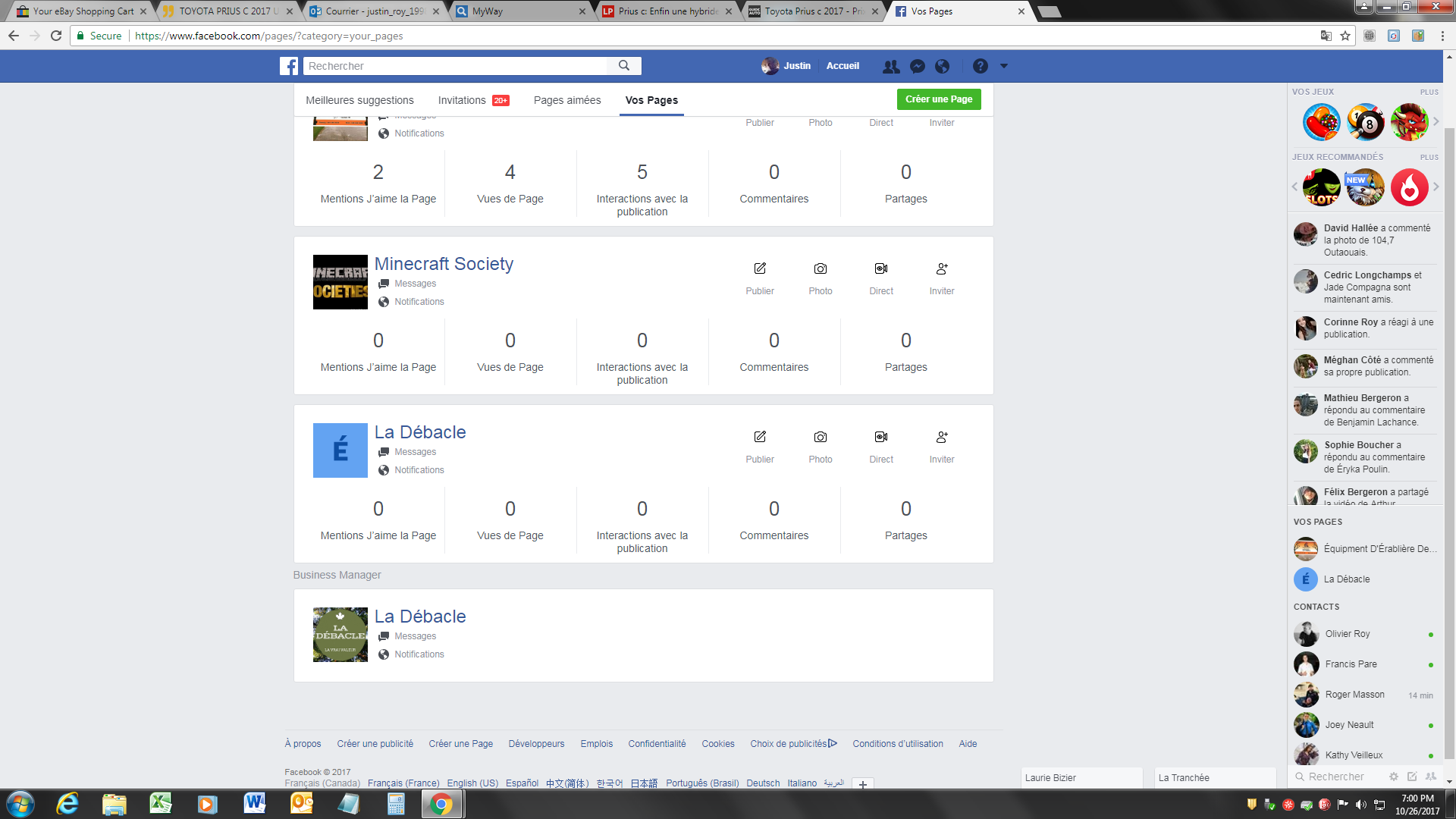Click Créer une Page green button
1456x819 pixels.
(939, 99)
